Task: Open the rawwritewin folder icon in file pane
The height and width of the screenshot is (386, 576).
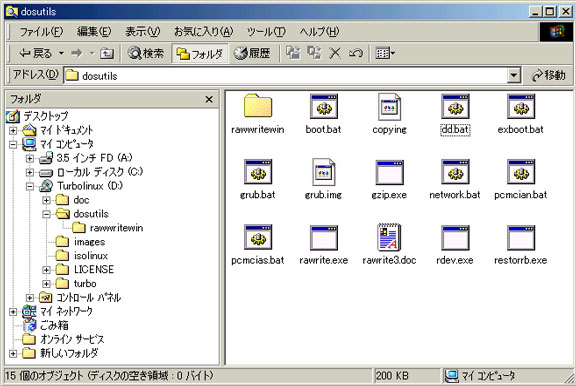Action: coord(258,106)
